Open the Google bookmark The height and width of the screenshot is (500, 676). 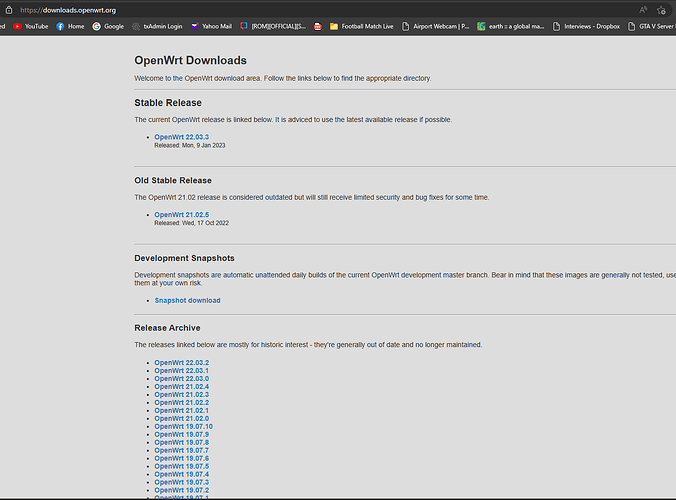[108, 26]
